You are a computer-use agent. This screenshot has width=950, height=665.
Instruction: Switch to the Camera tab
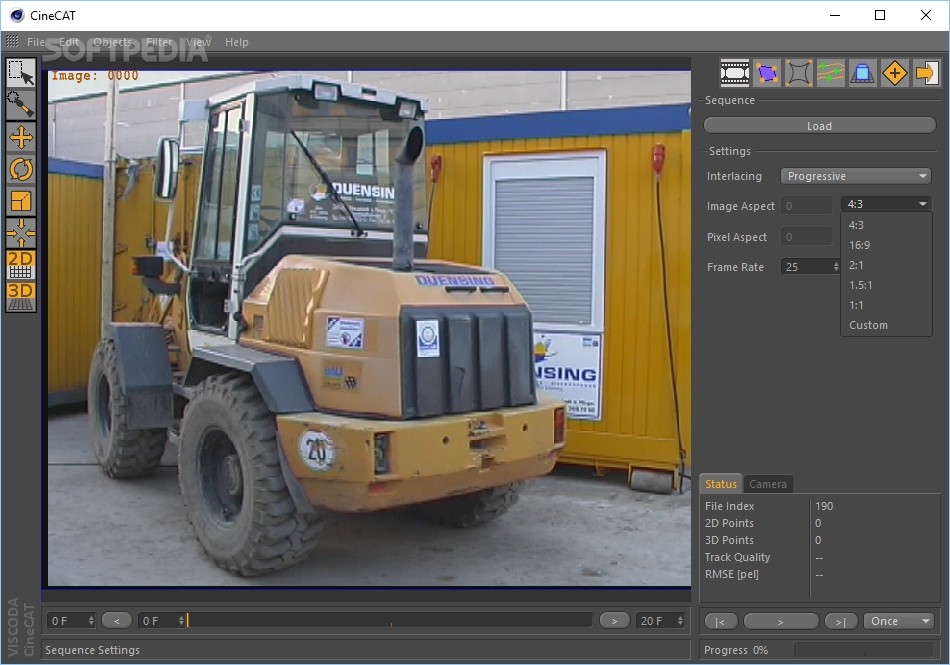coord(768,484)
